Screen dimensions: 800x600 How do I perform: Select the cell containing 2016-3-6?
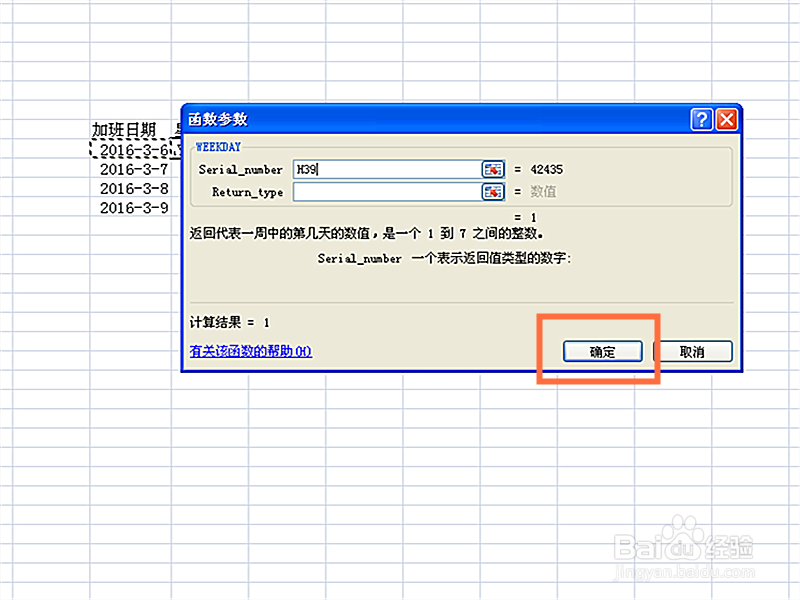pyautogui.click(x=131, y=149)
